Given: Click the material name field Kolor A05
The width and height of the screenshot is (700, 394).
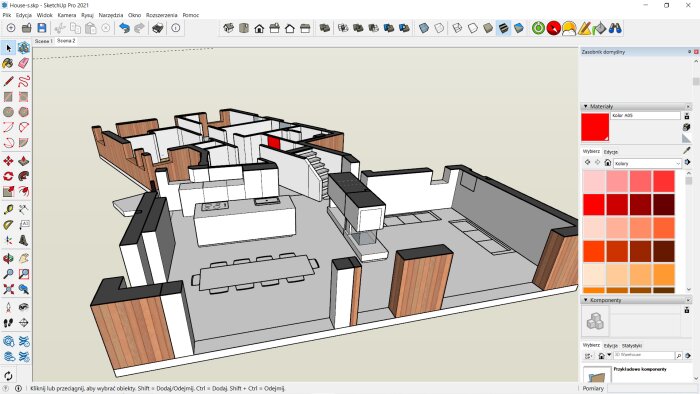Looking at the screenshot, I should pyautogui.click(x=646, y=116).
